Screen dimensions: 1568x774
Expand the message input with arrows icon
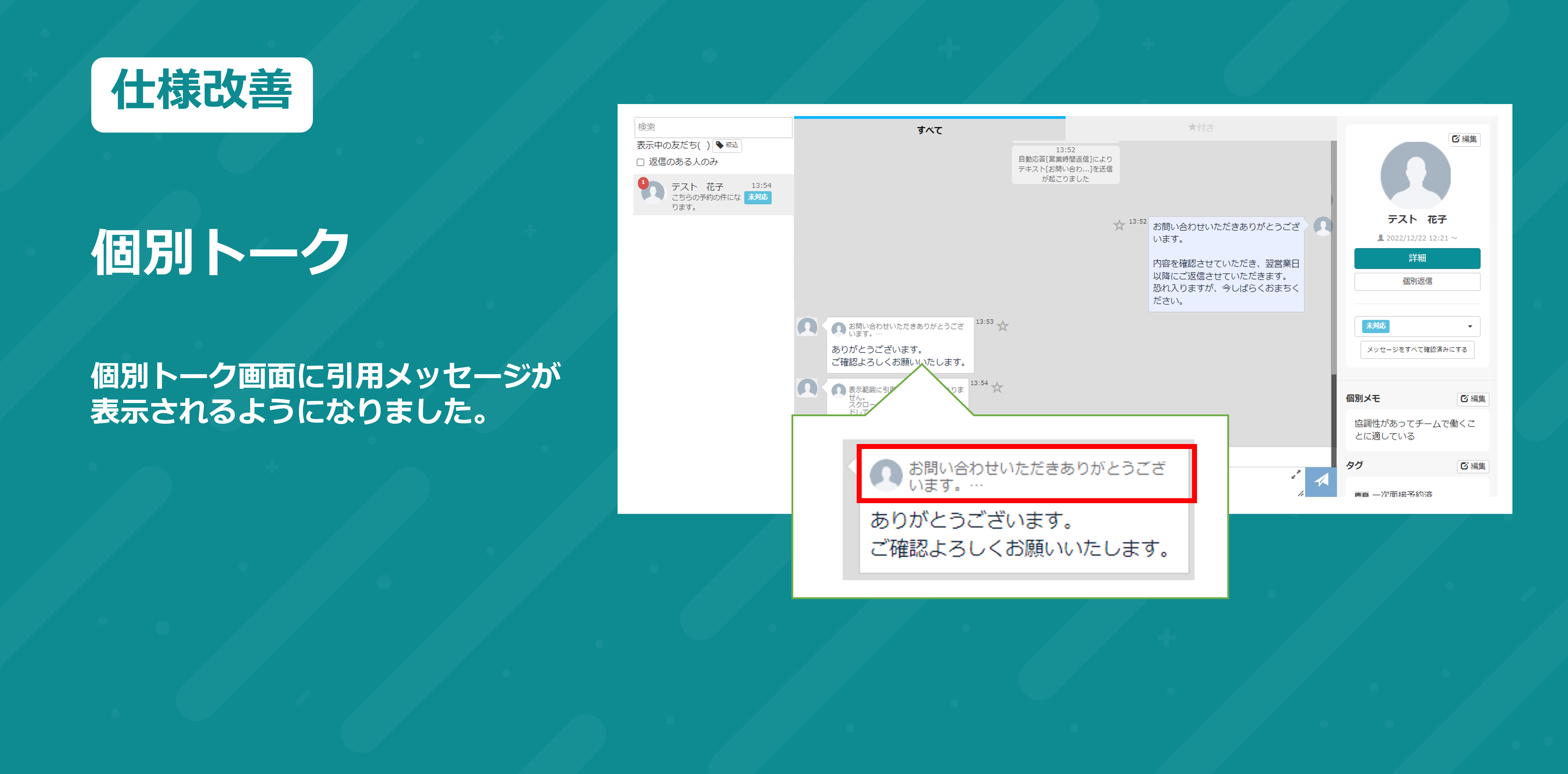[x=1296, y=474]
